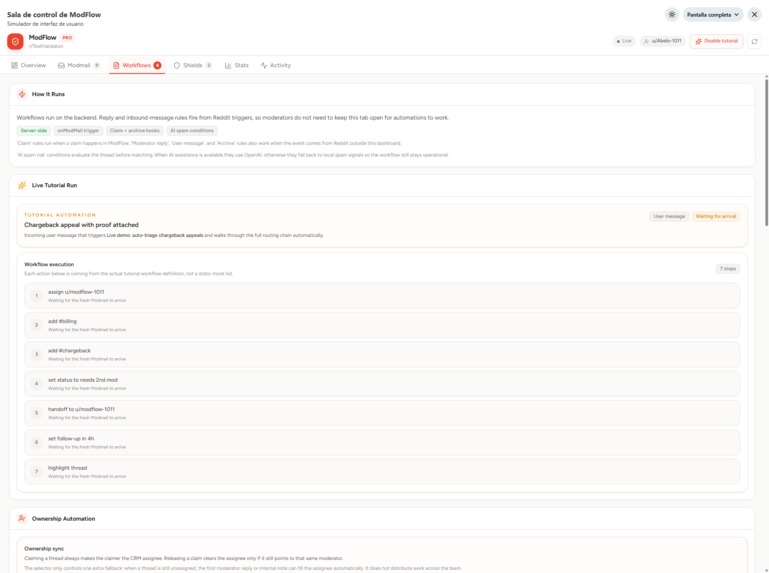769x573 pixels.
Task: Click the Live Tutorial Run sparkle icon
Action: click(x=22, y=185)
